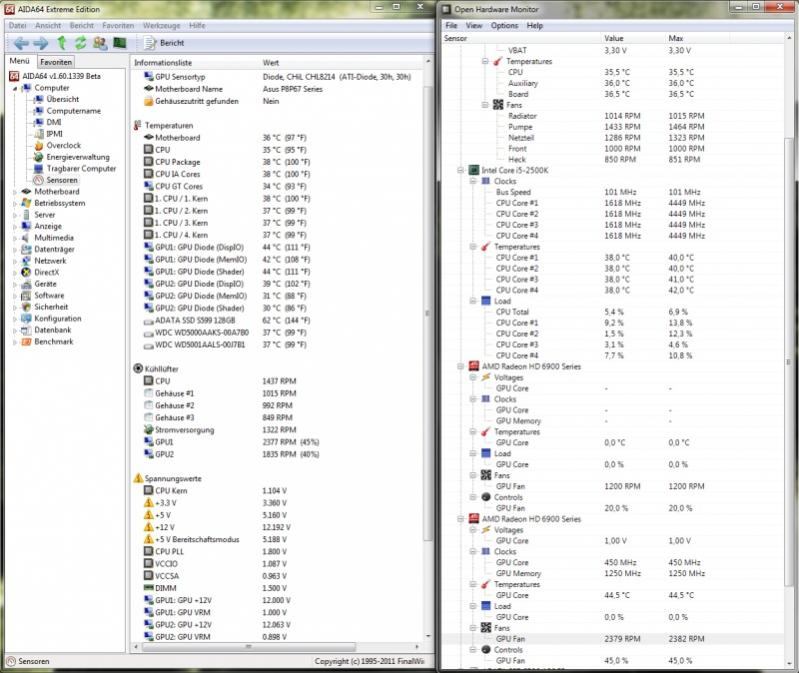The image size is (799, 673).
Task: Expand the Server tree node
Action: click(15, 215)
